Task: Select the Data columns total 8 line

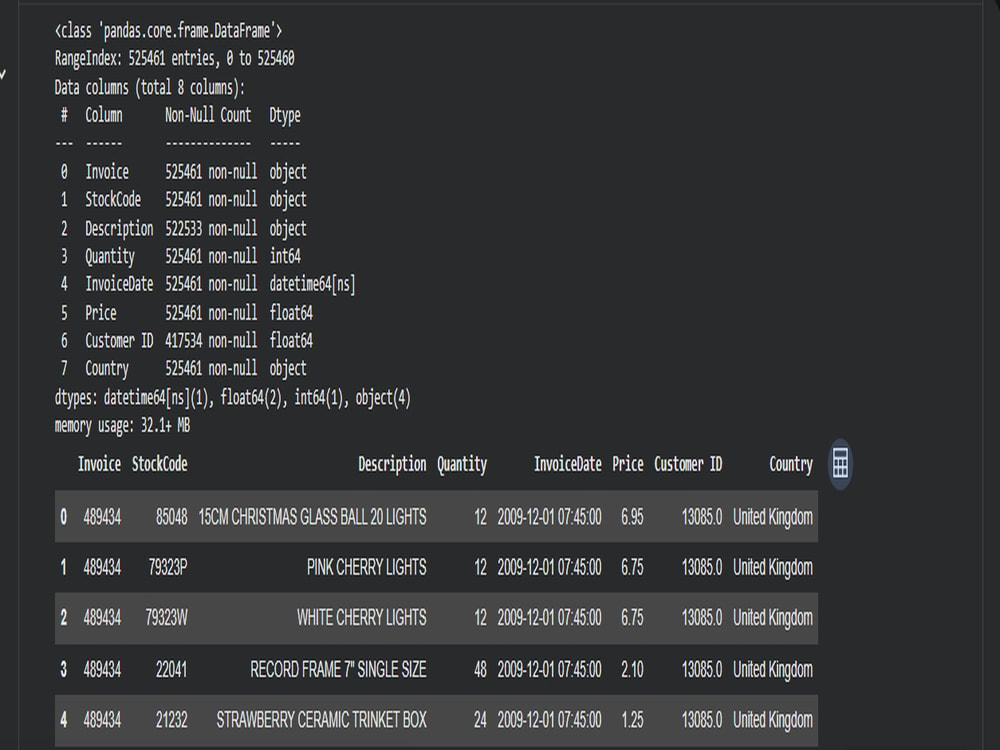Action: (x=150, y=87)
